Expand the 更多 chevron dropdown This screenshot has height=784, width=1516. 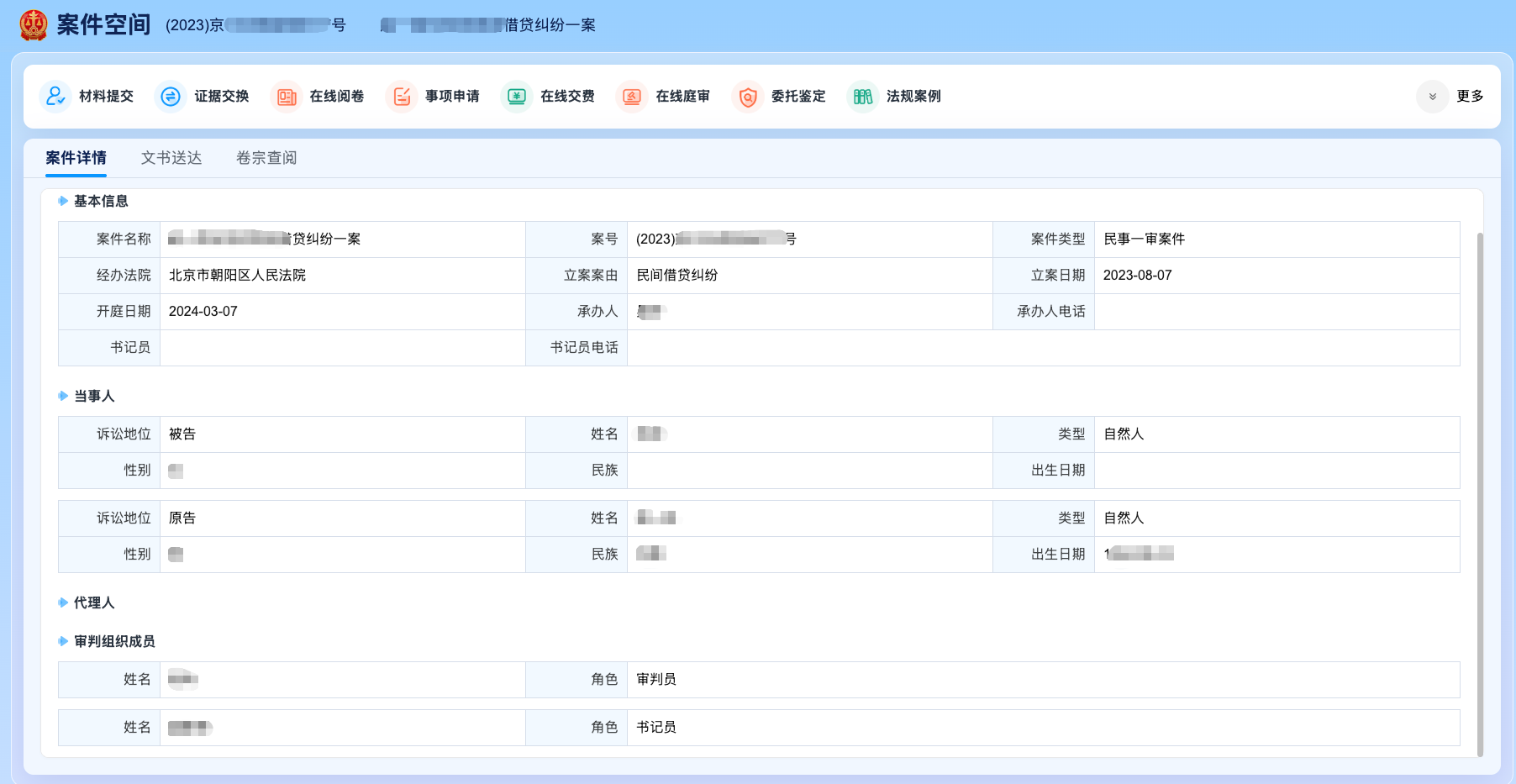click(1432, 97)
